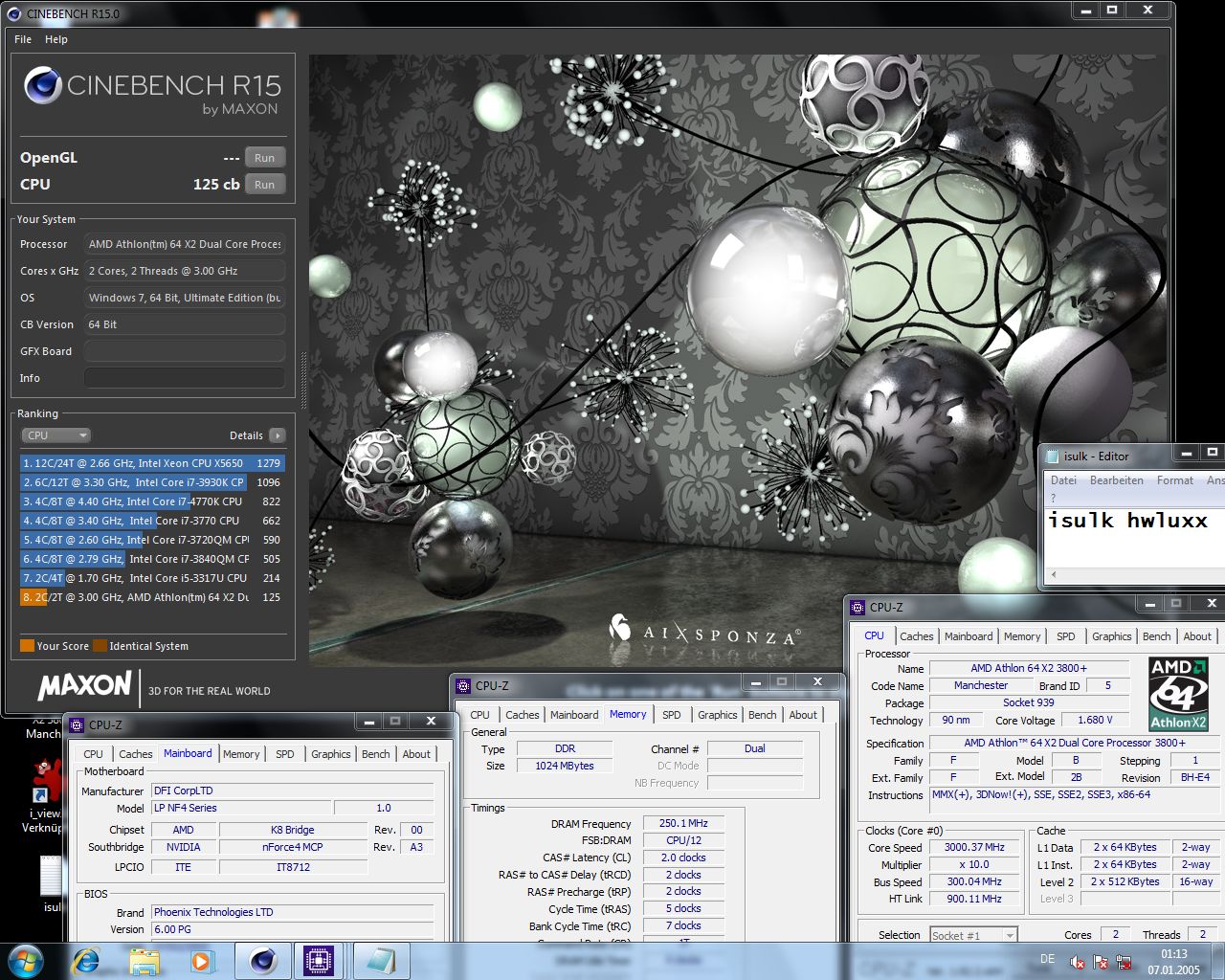Viewport: 1225px width, 980px height.
Task: Open Caches tab in CPU-Z Memory window
Action: pos(523,715)
